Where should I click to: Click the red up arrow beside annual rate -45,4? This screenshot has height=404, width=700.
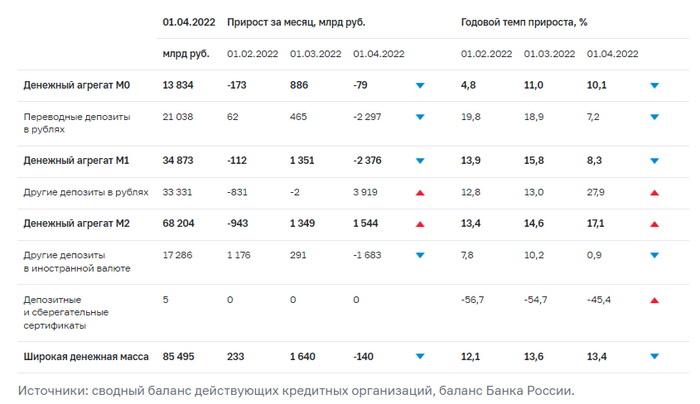tap(654, 299)
